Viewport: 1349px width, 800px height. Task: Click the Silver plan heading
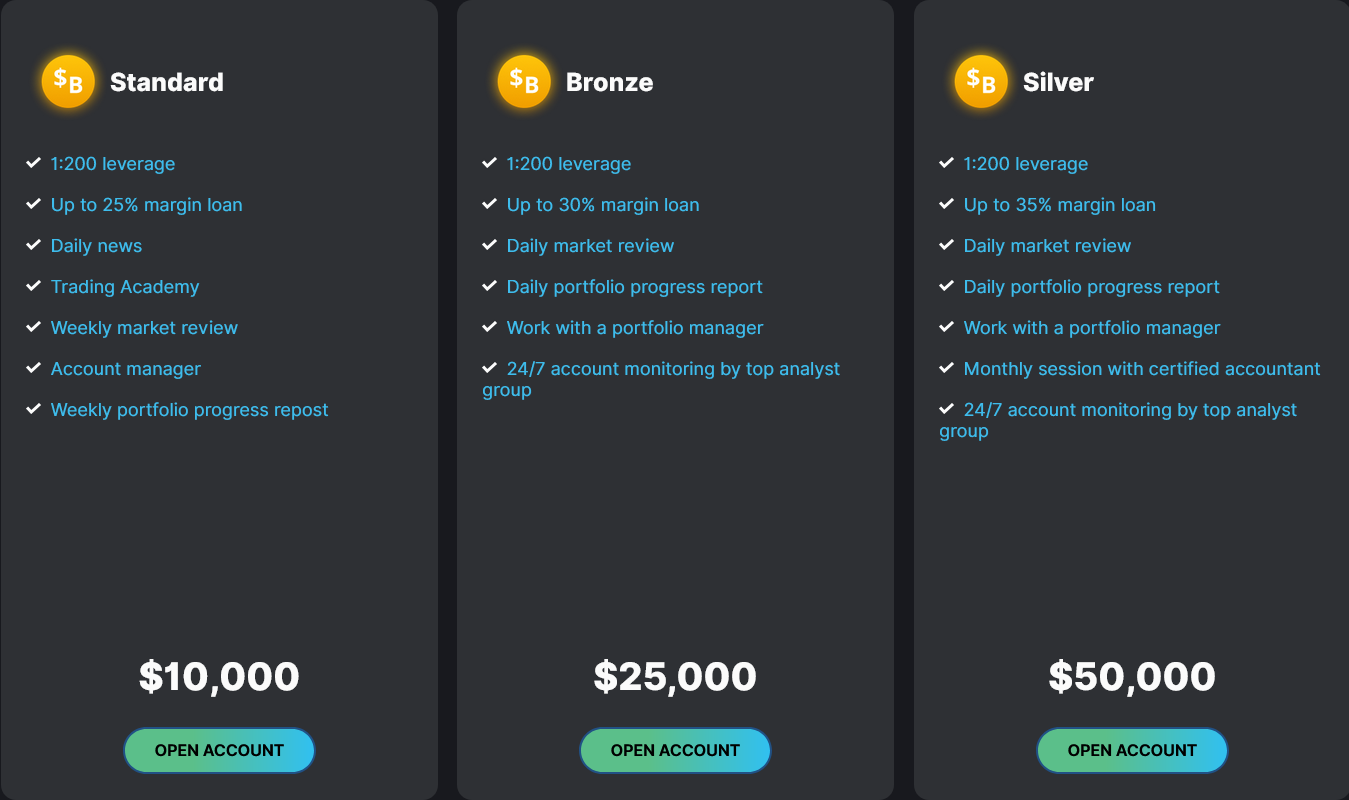point(1058,82)
